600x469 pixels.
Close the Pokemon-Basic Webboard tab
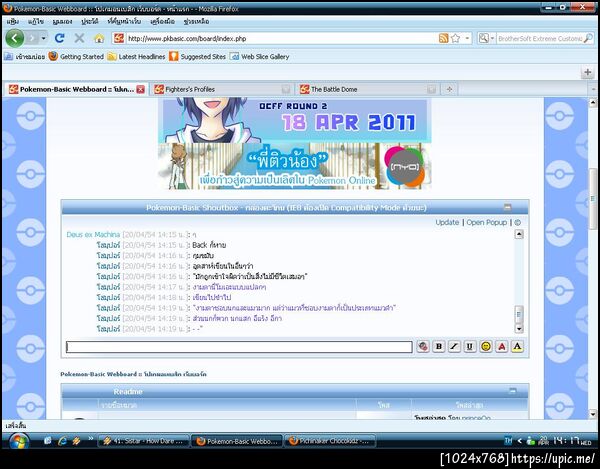coord(141,90)
